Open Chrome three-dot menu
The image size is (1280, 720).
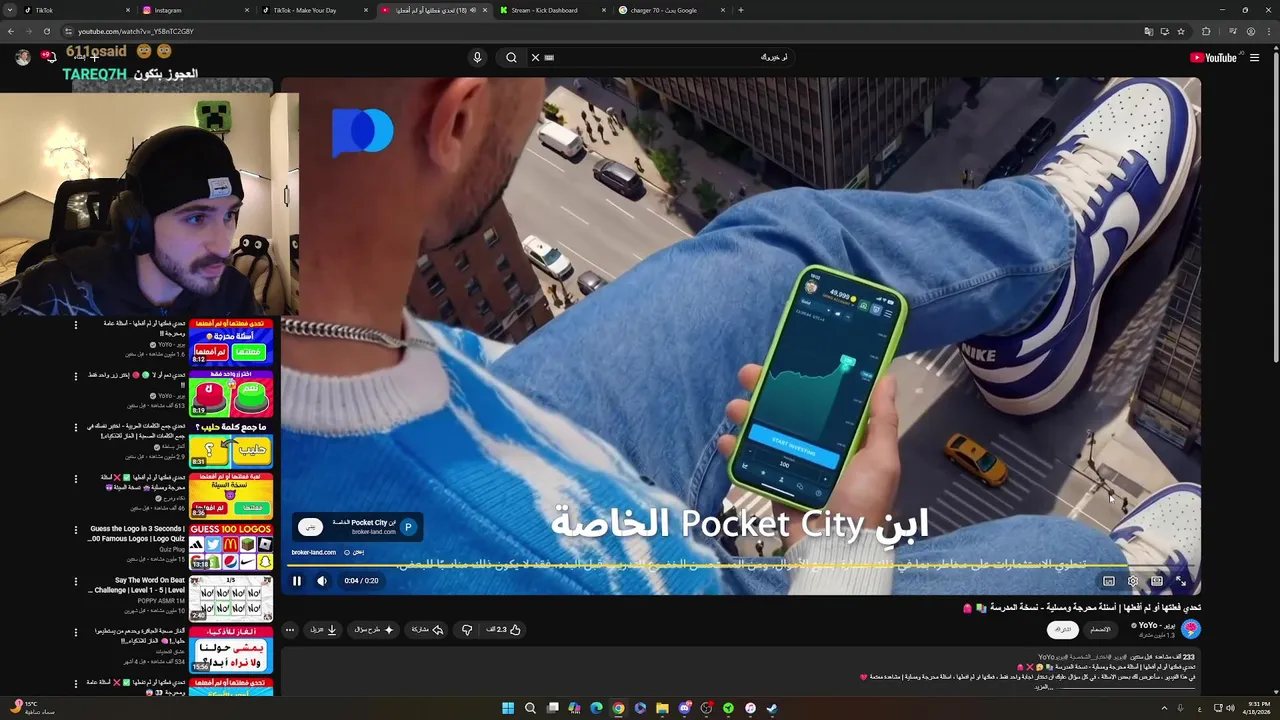(x=1269, y=31)
